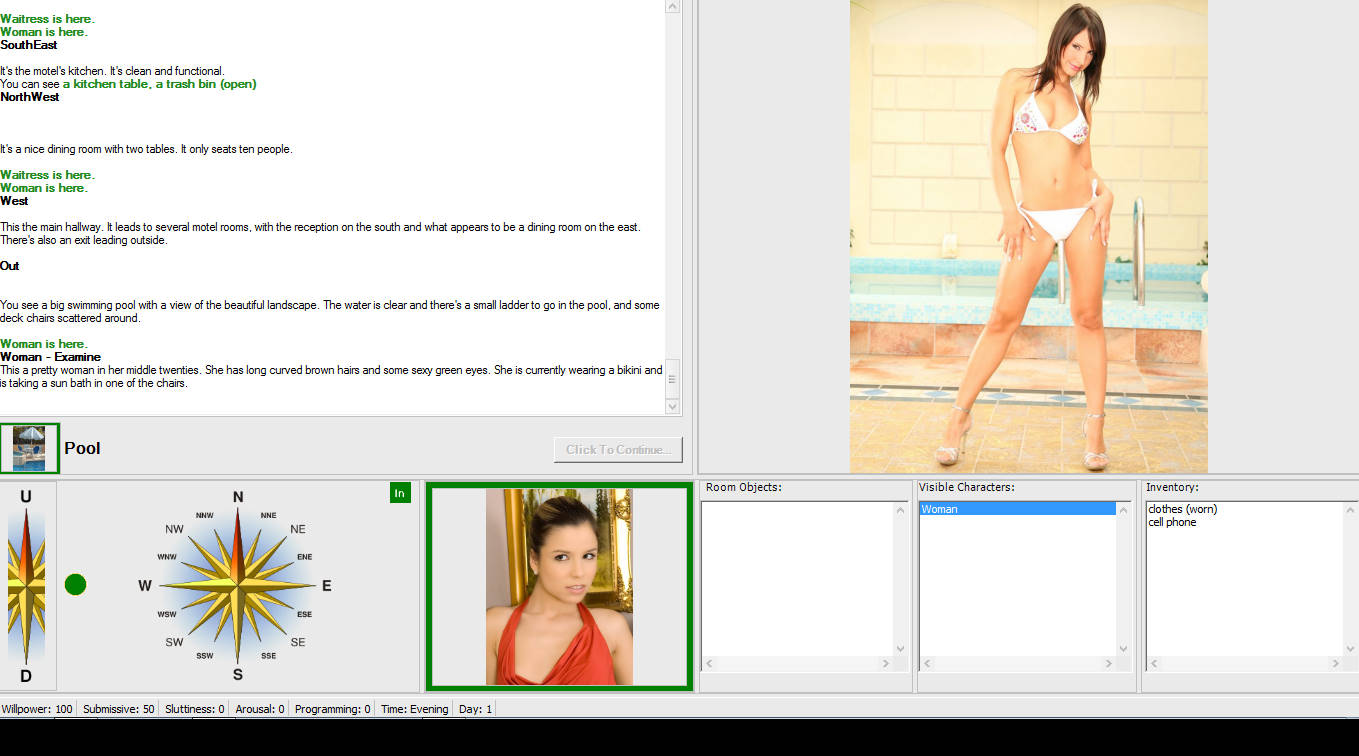
Task: Click the green circle indicator
Action: [75, 584]
